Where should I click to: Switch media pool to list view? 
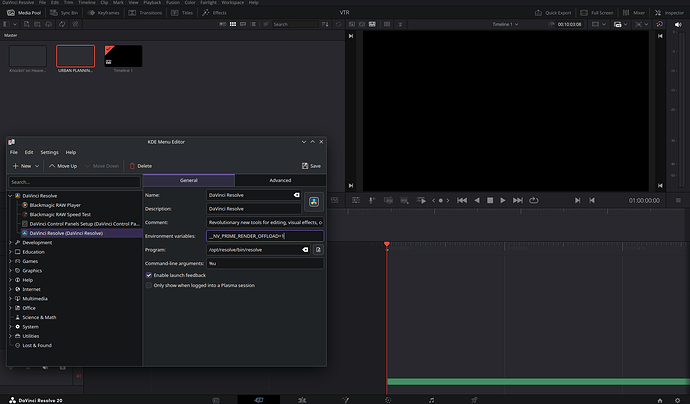coord(253,24)
